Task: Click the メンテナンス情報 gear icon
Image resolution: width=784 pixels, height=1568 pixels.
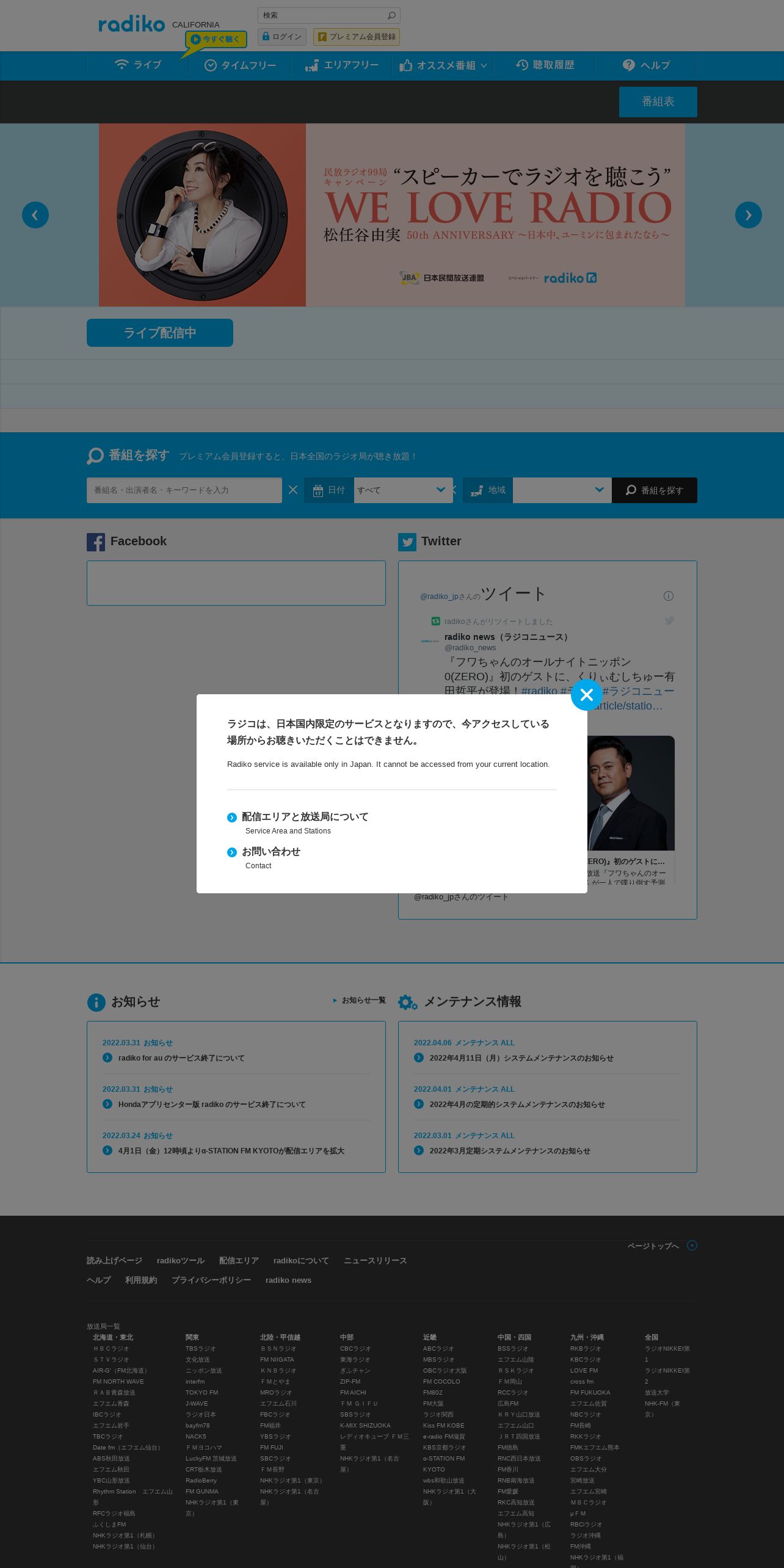Action: pos(408,1002)
